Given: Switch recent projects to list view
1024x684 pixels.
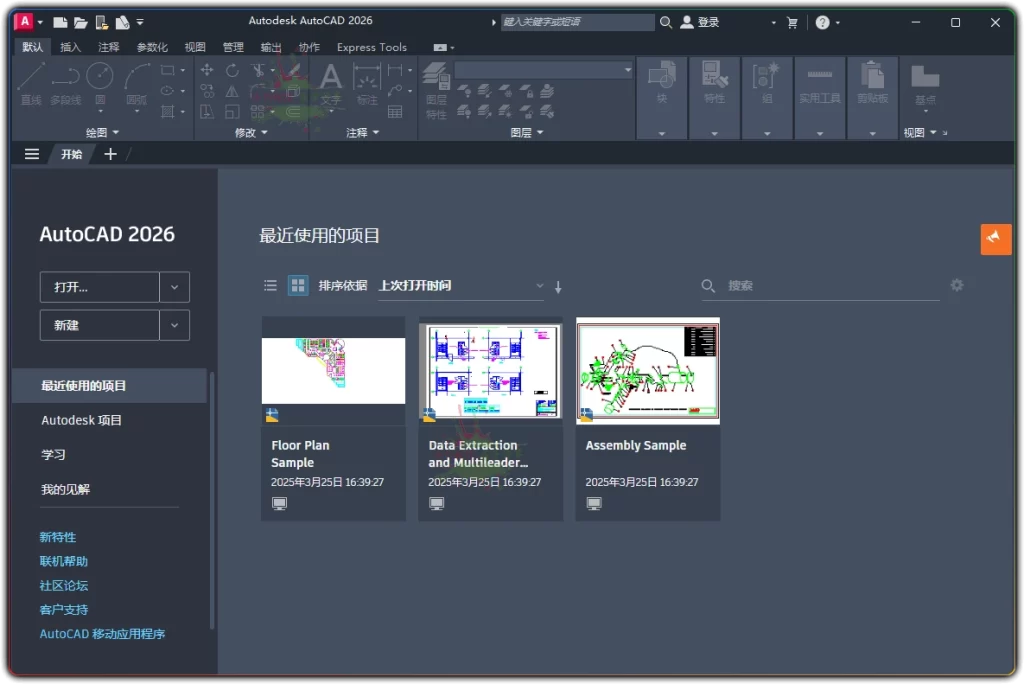Looking at the screenshot, I should click(x=270, y=285).
